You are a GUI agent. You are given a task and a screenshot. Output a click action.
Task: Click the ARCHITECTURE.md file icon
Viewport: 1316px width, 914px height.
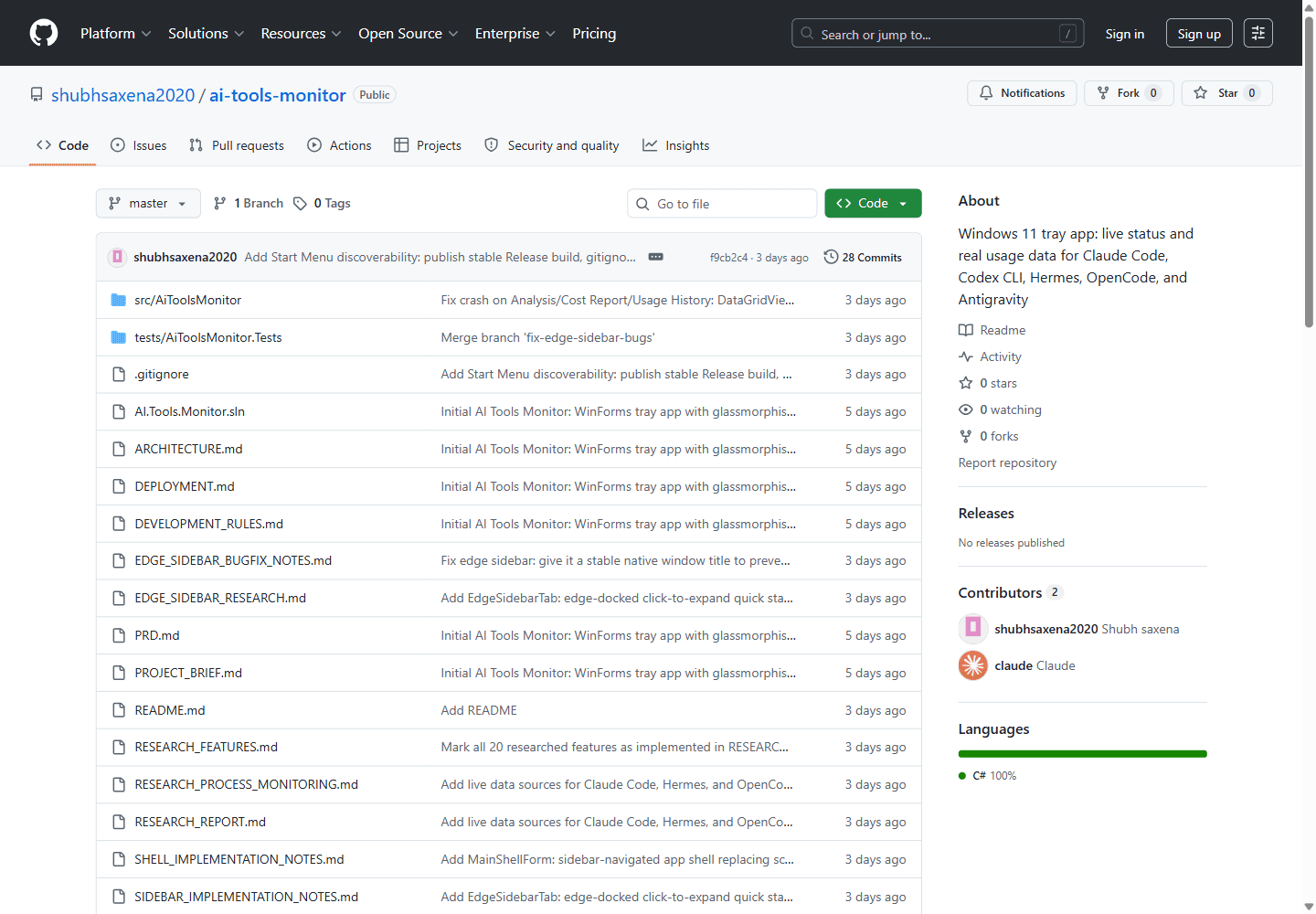point(119,449)
